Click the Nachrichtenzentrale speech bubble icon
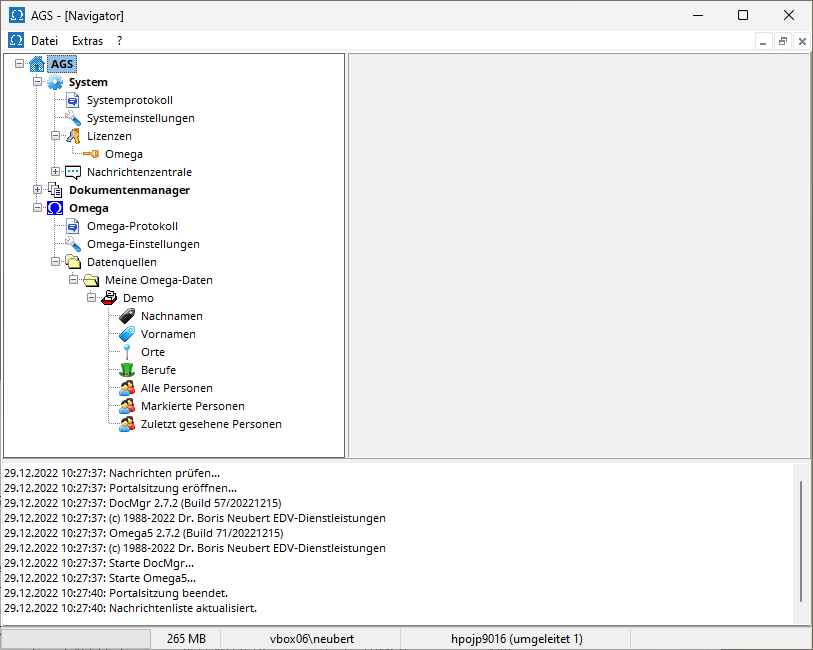The image size is (813, 650). click(73, 172)
